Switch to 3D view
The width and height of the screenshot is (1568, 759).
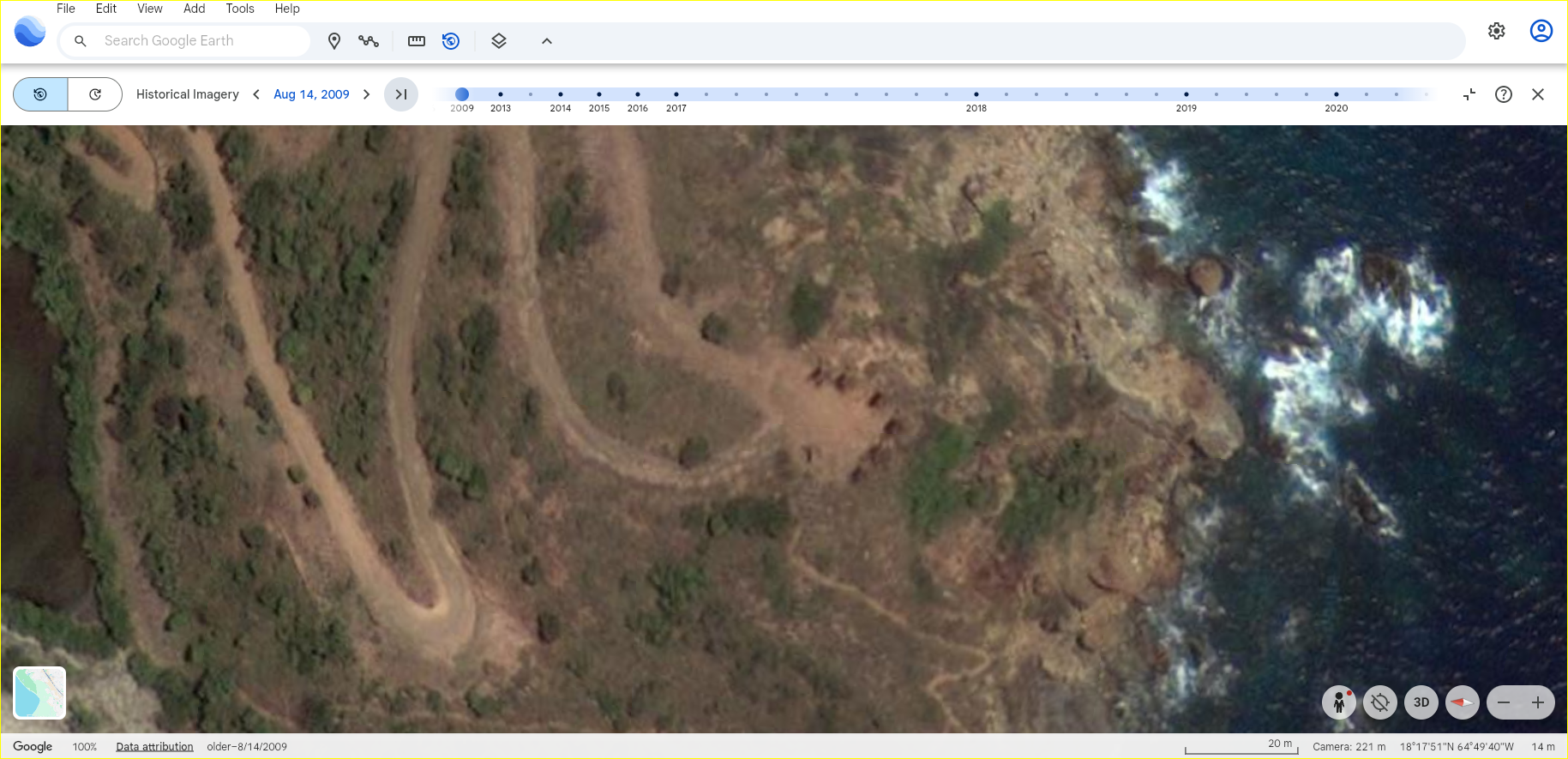click(x=1421, y=702)
